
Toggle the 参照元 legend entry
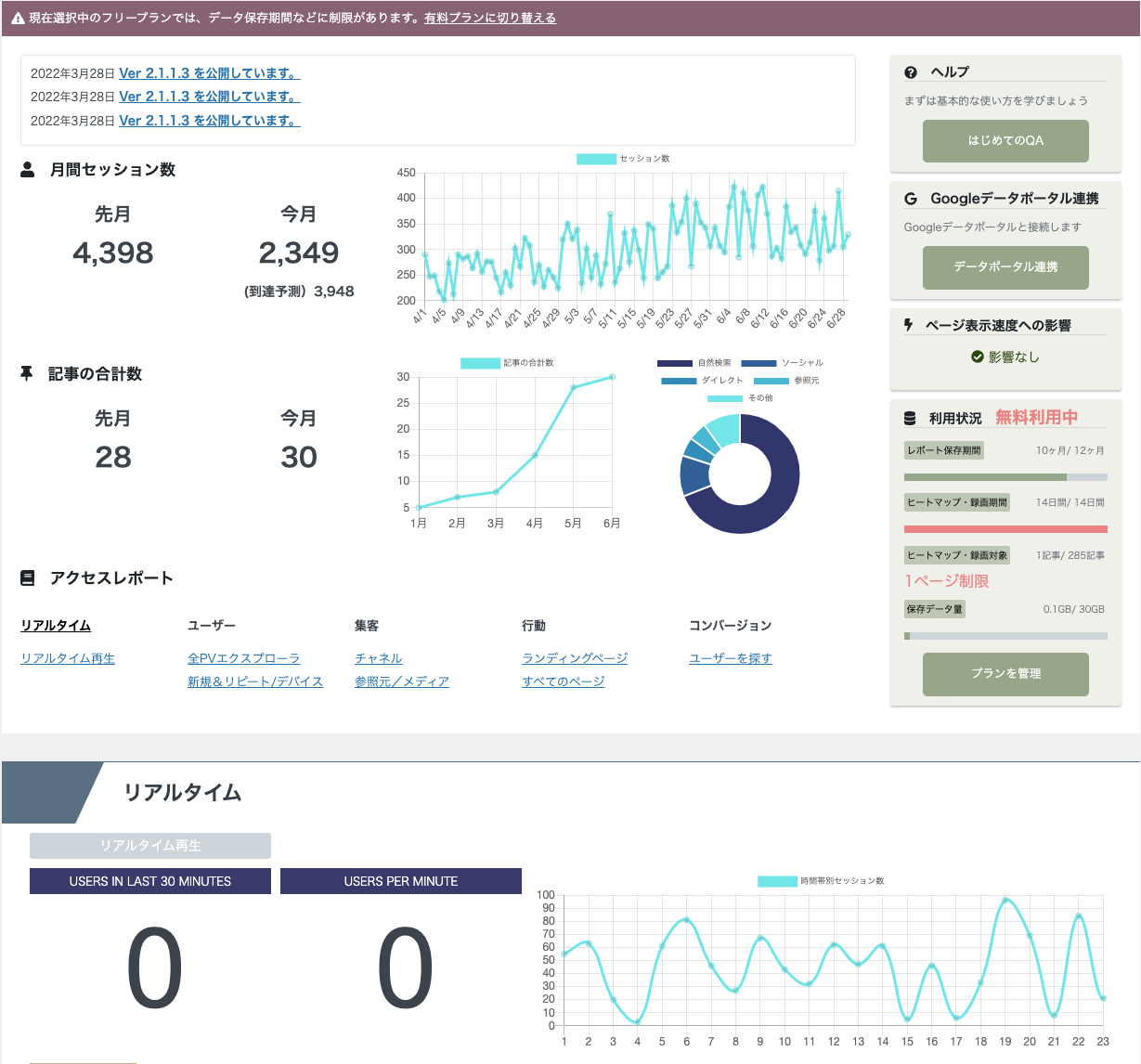(786, 381)
